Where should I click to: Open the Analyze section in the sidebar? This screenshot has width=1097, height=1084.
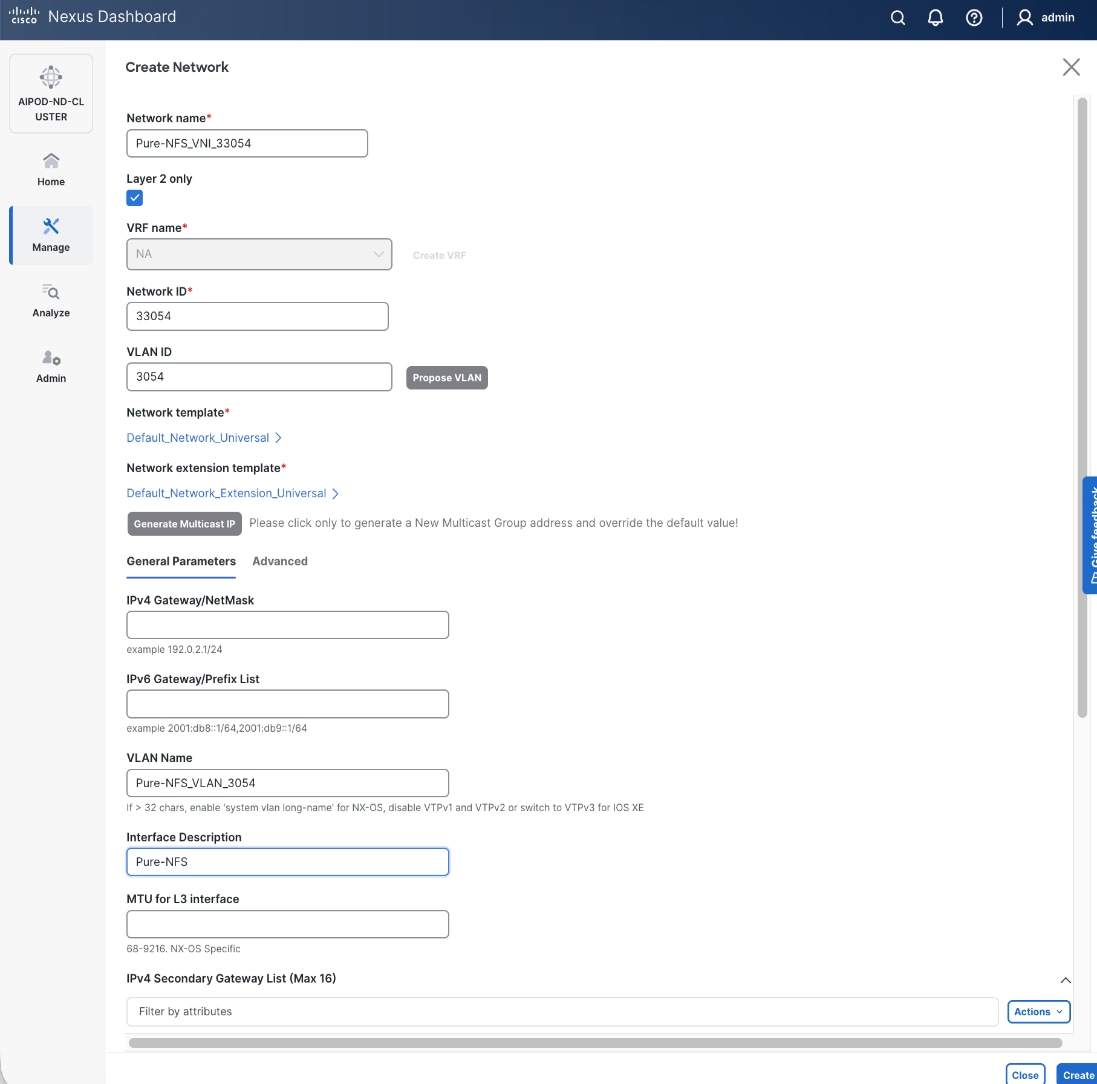point(51,298)
